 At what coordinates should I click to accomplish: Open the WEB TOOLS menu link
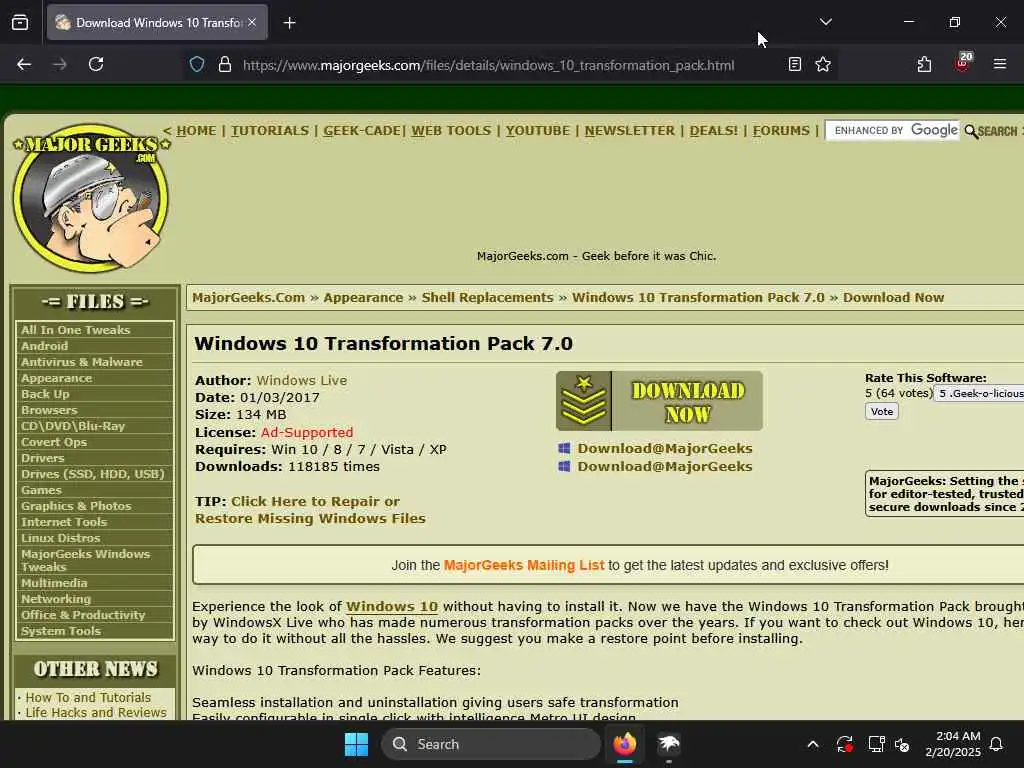[x=451, y=131]
